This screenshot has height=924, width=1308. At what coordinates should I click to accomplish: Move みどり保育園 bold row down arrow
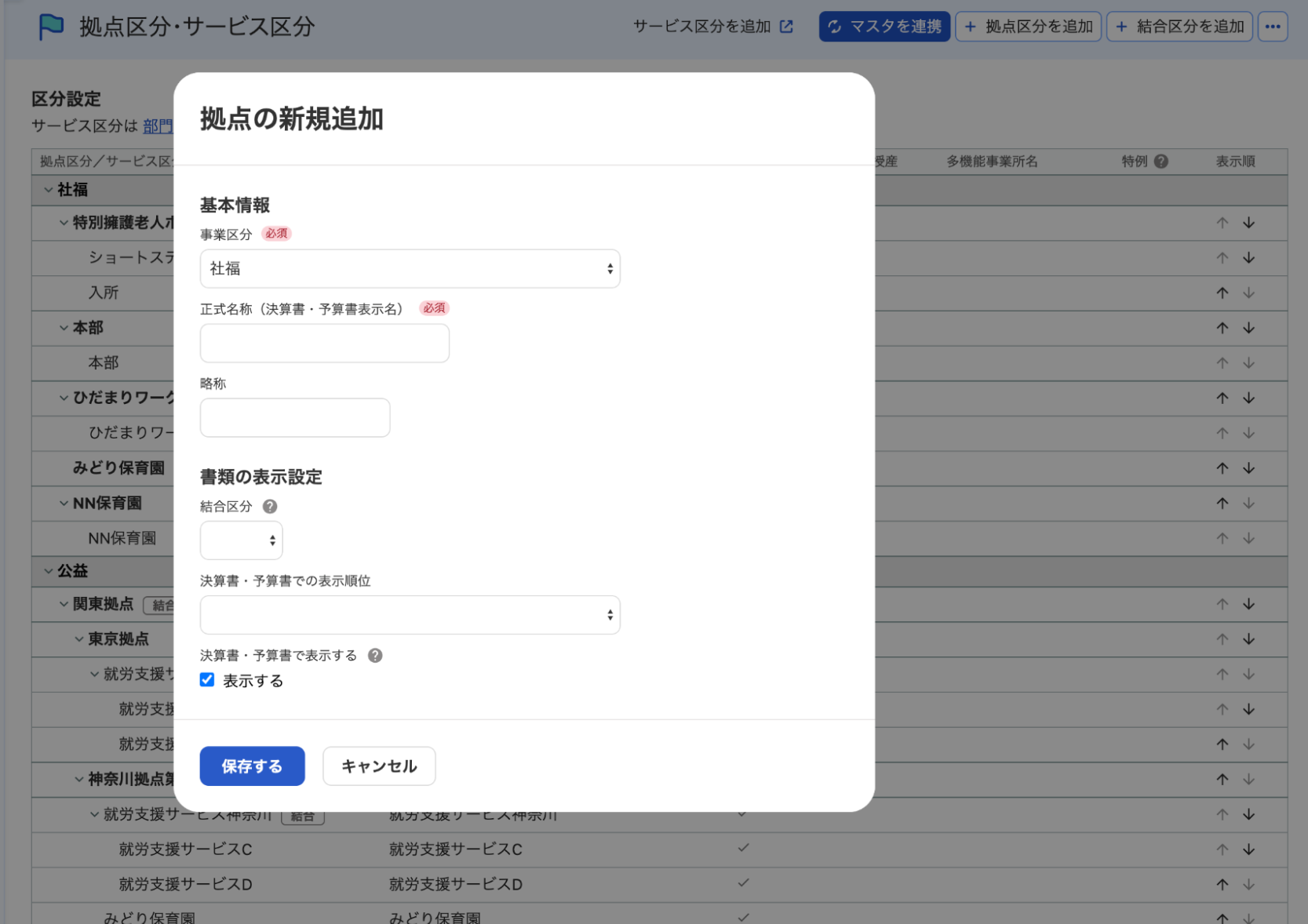click(1249, 468)
